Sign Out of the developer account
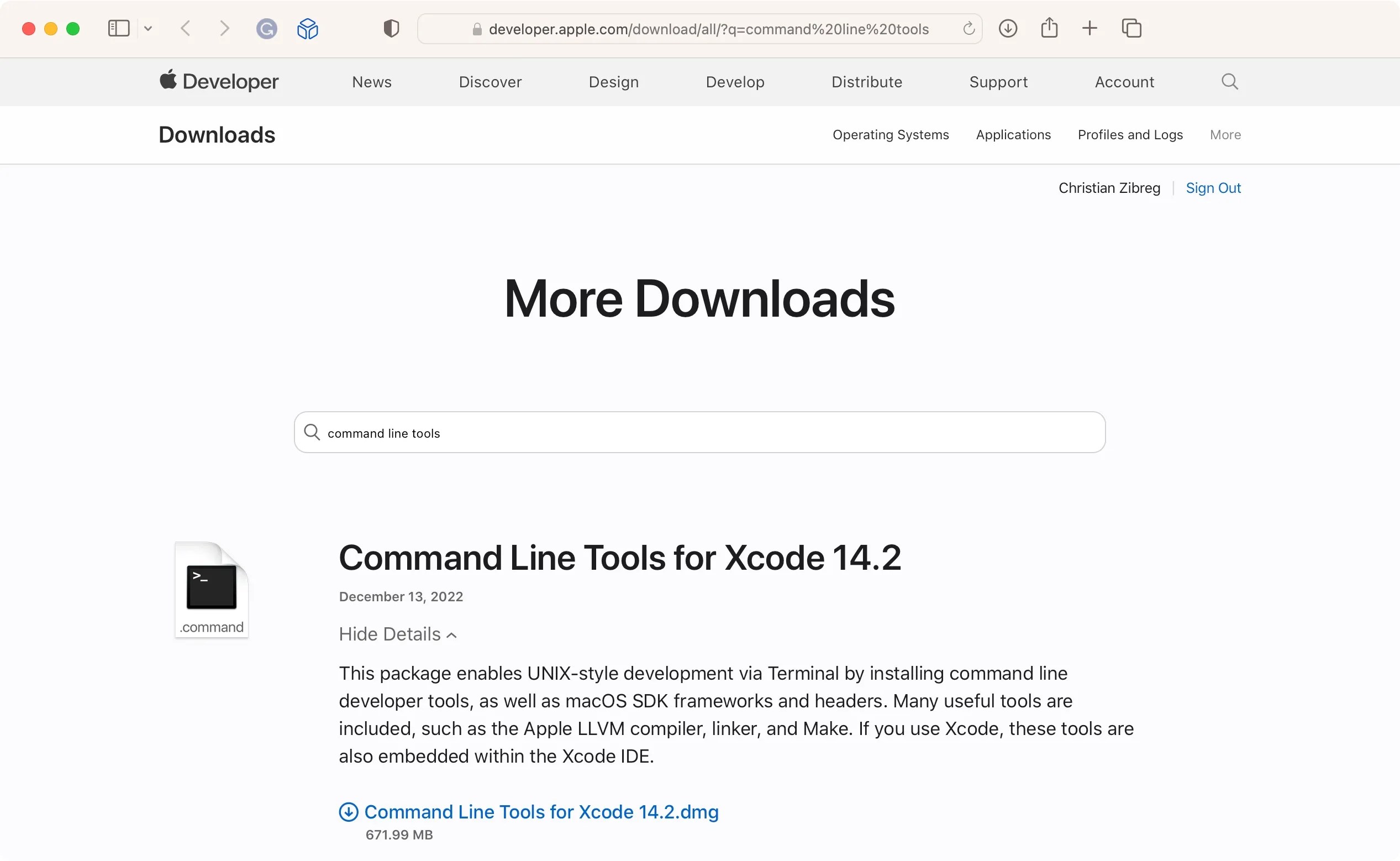The image size is (1400, 861). (x=1213, y=188)
